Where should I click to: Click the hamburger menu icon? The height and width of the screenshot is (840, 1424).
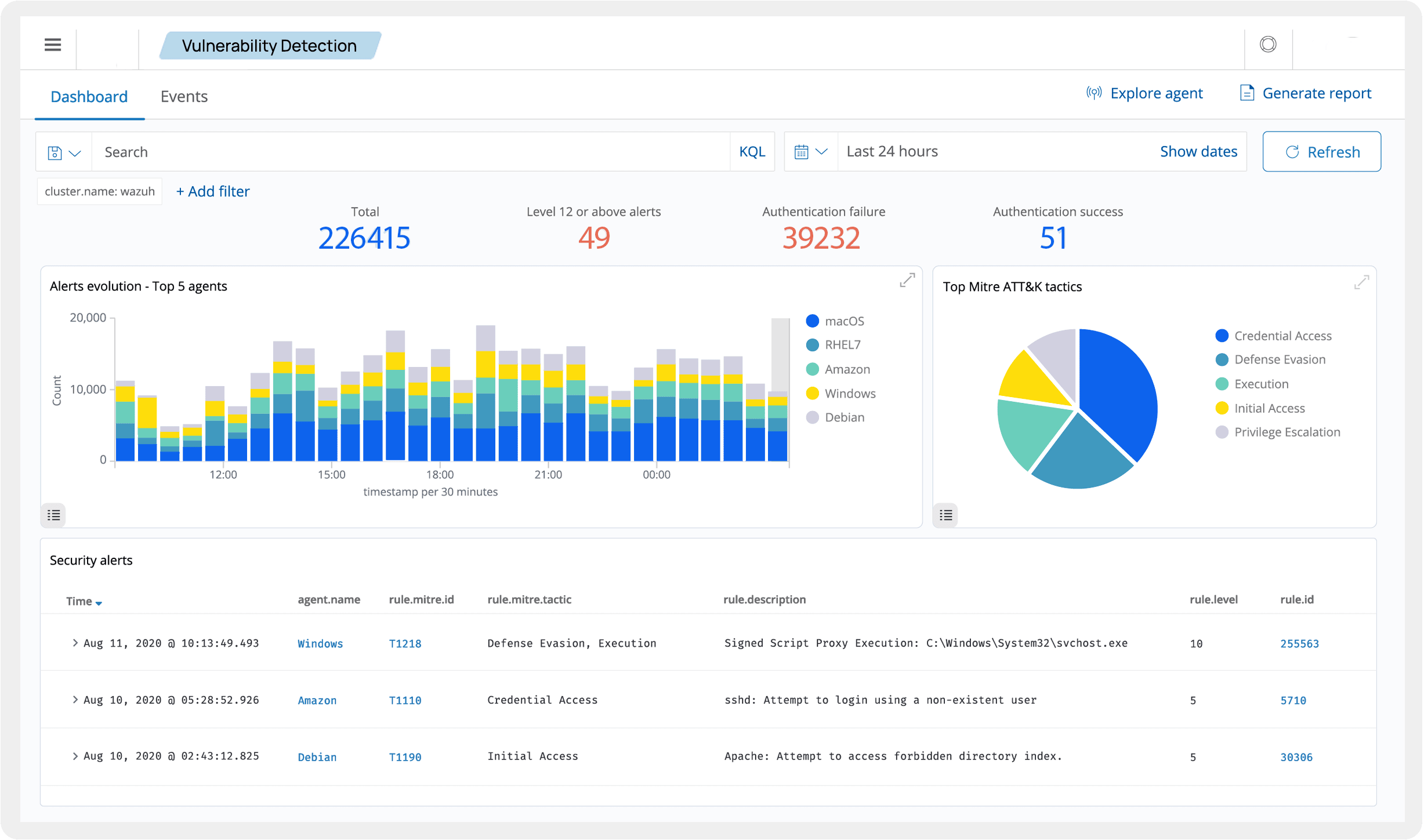coord(53,45)
